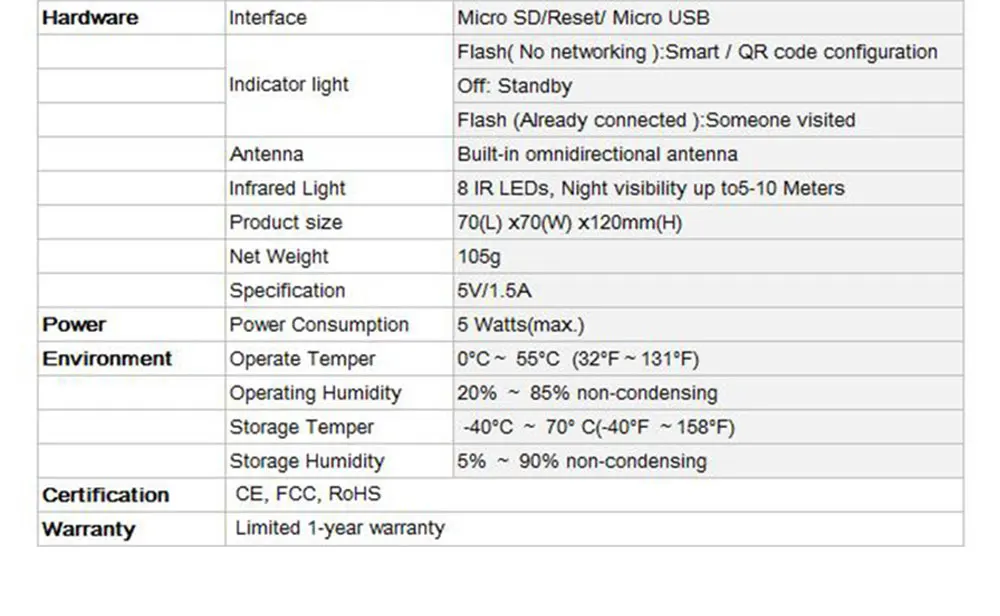Click the Built-in omnidirectional antenna cell
Screen dimensions: 1000x616
708,154
